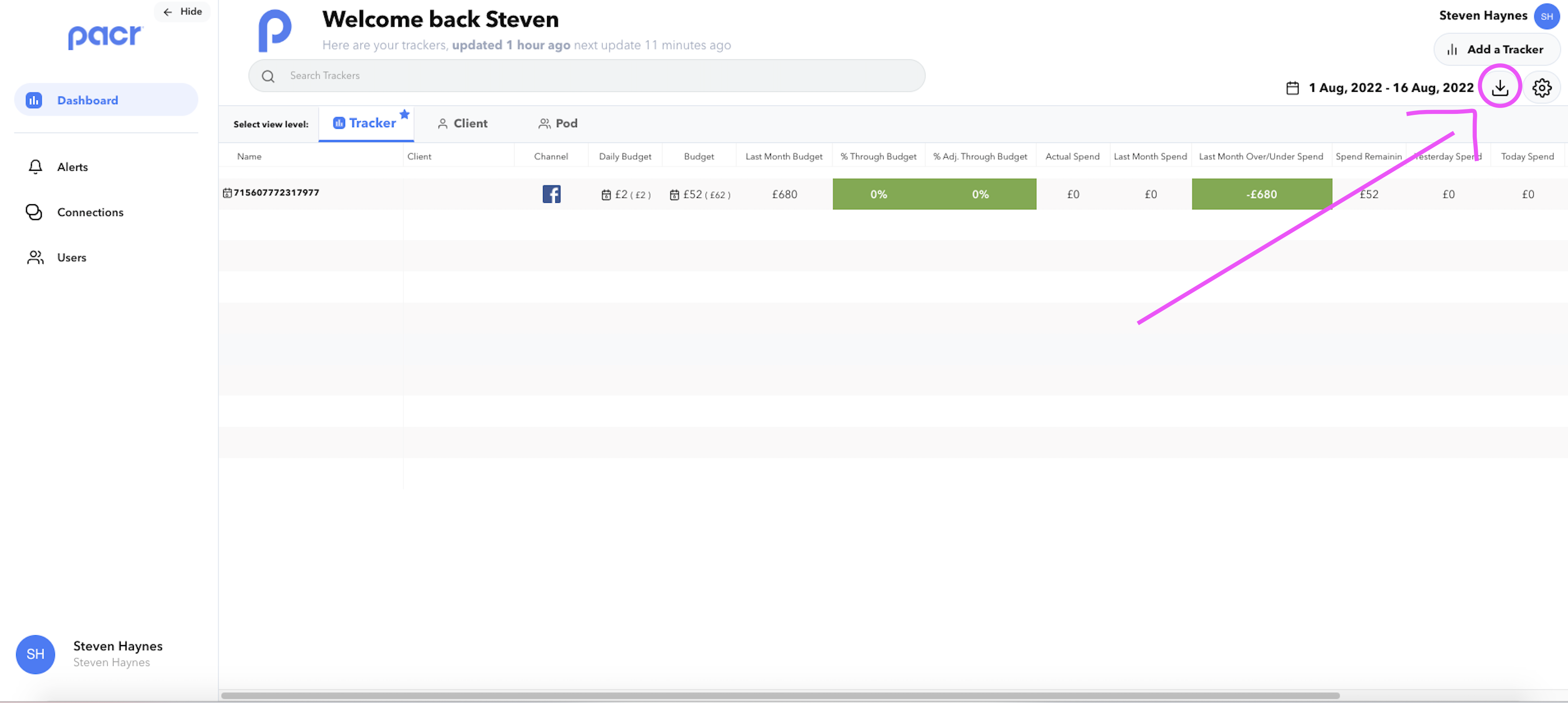Switch to Client view tab
Viewport: 1568px width, 703px height.
[x=463, y=123]
